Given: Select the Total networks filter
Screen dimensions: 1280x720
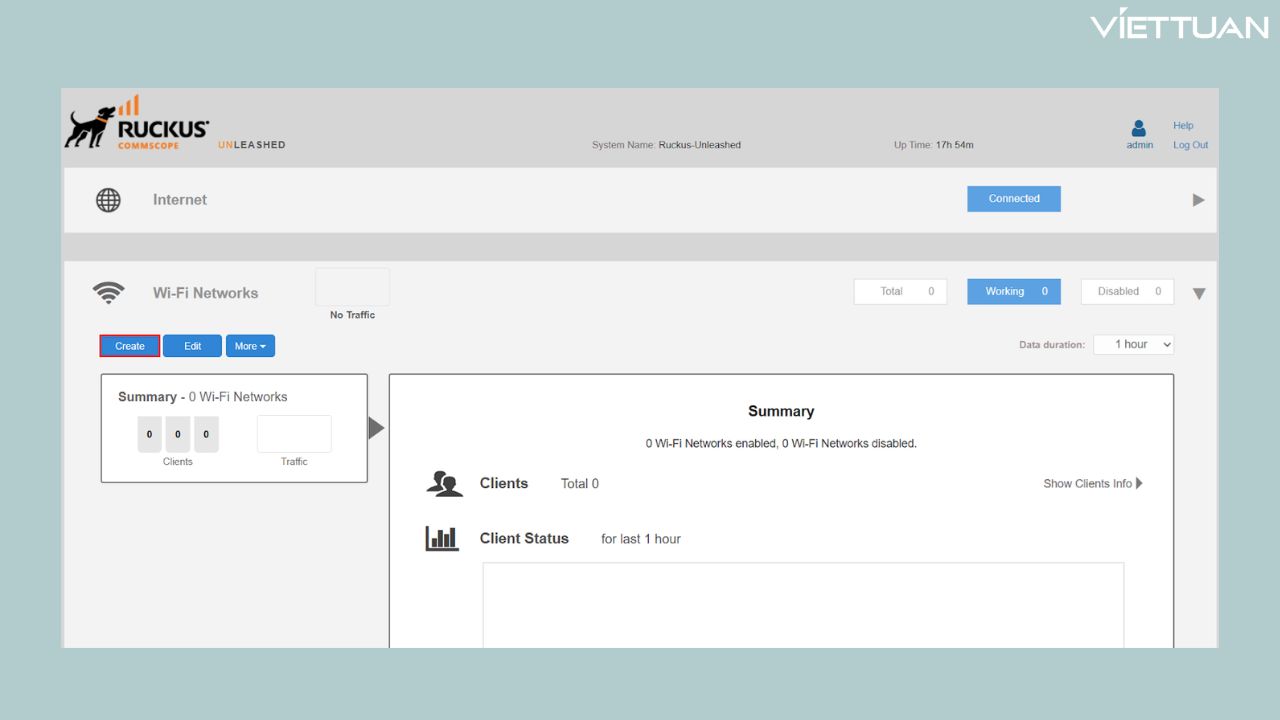Looking at the screenshot, I should (x=900, y=292).
